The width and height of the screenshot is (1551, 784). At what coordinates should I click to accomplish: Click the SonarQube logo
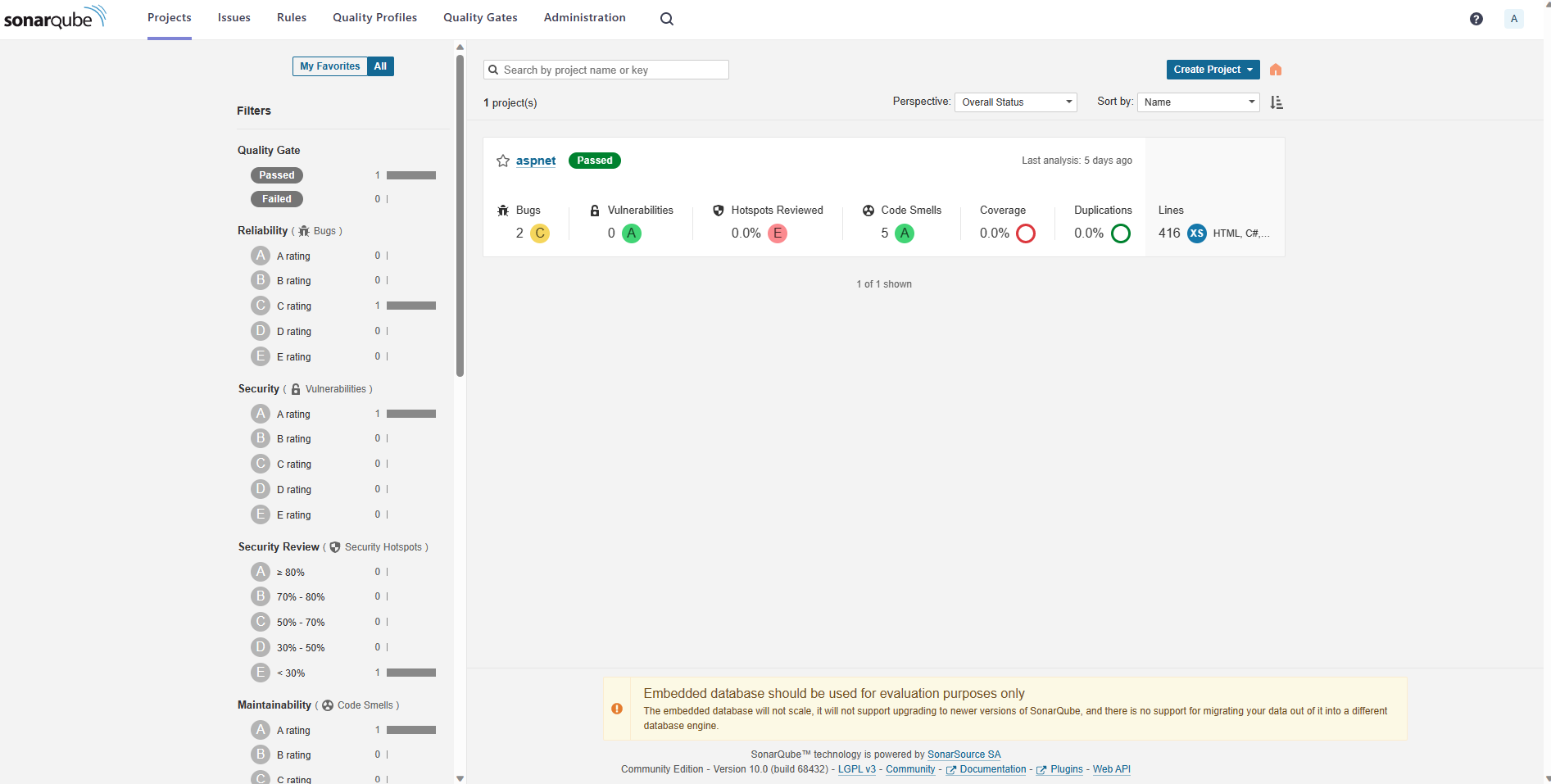coord(55,17)
